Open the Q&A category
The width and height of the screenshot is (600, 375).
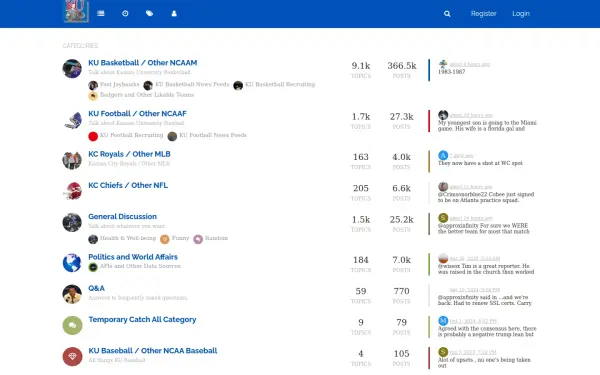click(96, 288)
